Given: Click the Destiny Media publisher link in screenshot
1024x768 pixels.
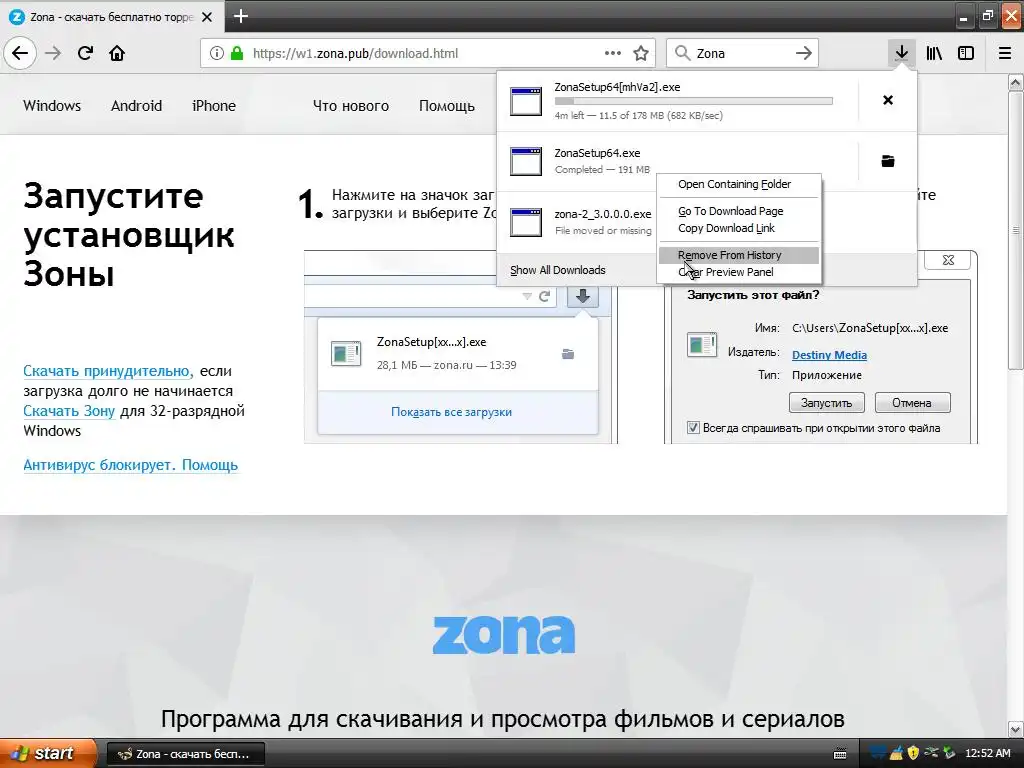Looking at the screenshot, I should 829,355.
